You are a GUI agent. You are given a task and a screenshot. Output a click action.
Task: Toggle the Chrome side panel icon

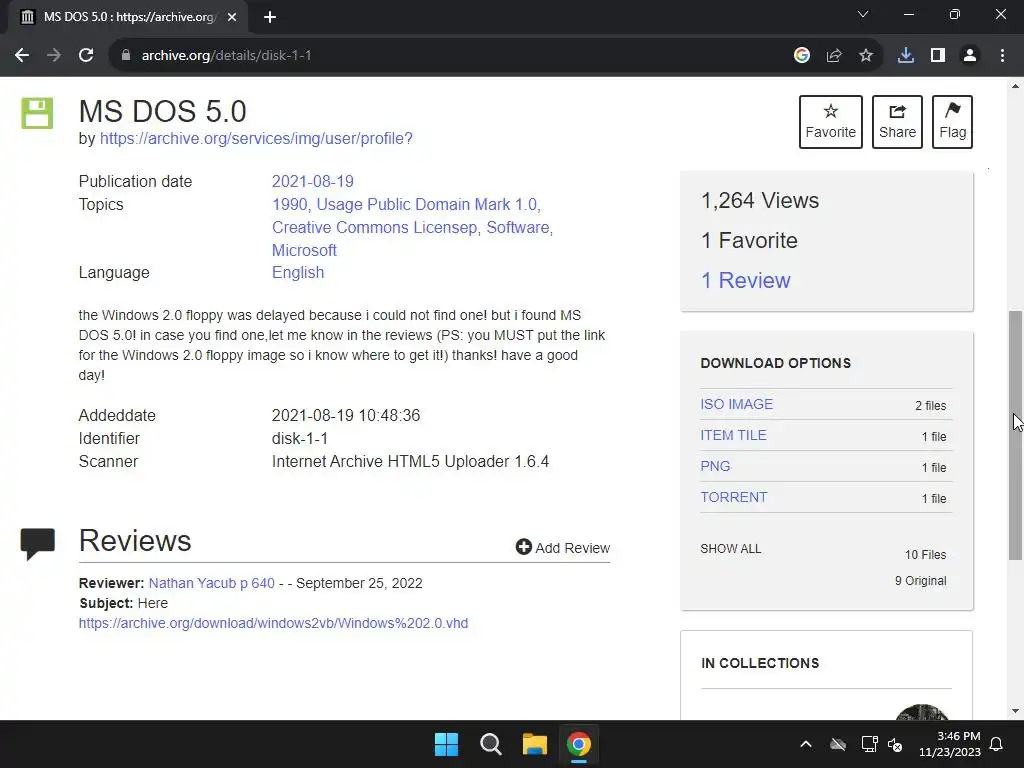pos(938,56)
